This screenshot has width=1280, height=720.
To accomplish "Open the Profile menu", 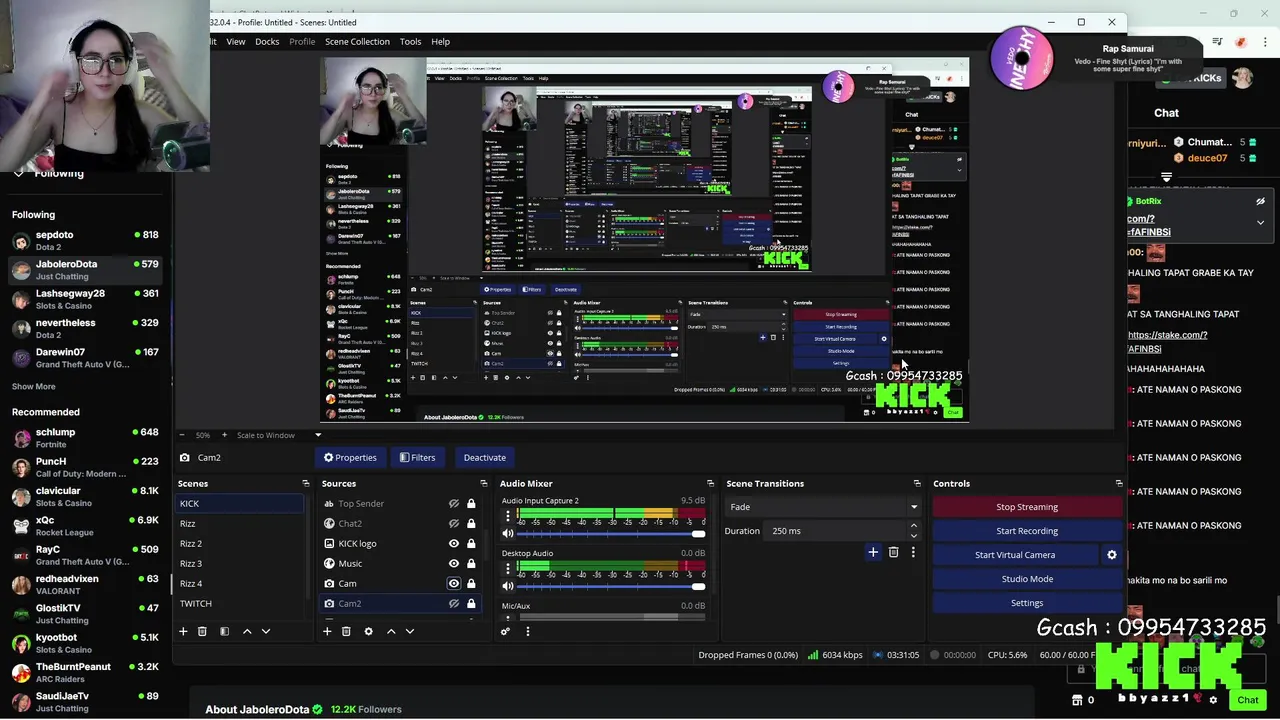I will (302, 42).
